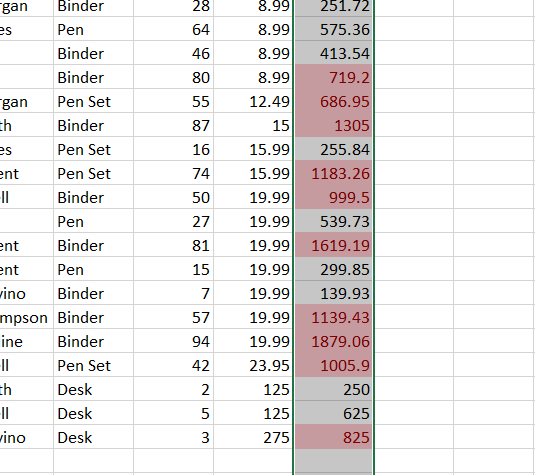
Task: Select the highlighted 1305 total cell
Action: pos(333,125)
